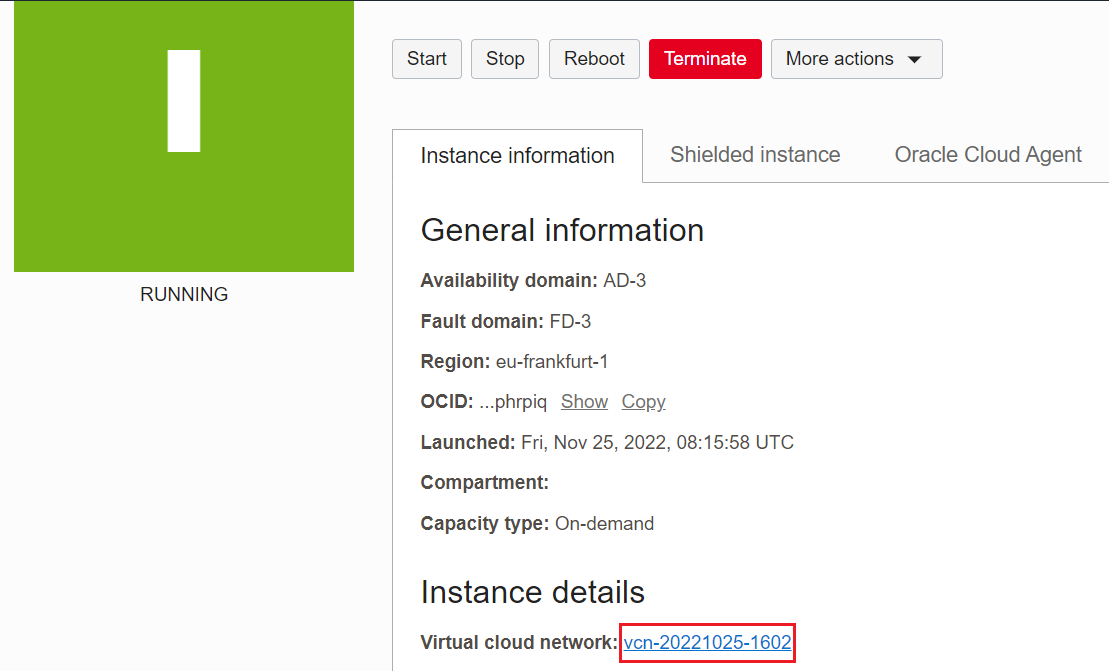
Task: Expand More actions dropdown arrow
Action: (x=915, y=59)
